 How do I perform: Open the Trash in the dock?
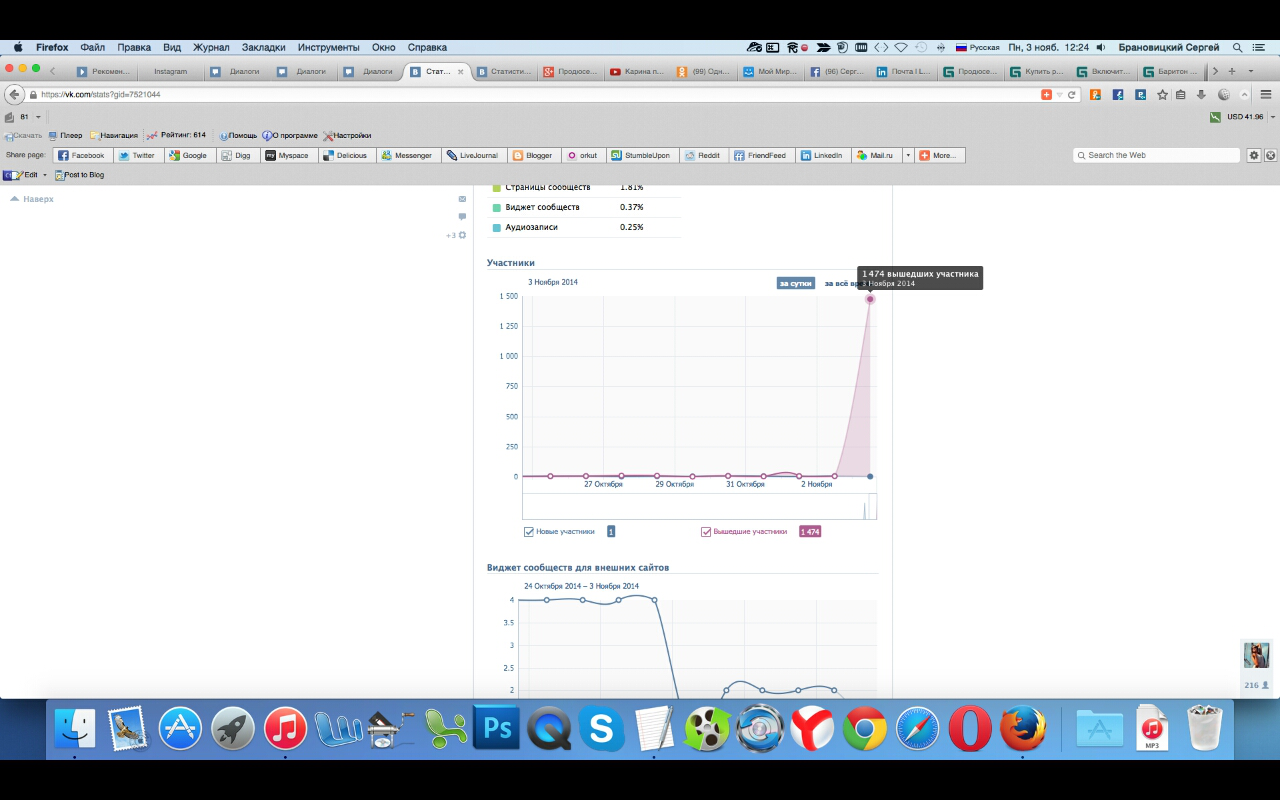[x=1205, y=729]
